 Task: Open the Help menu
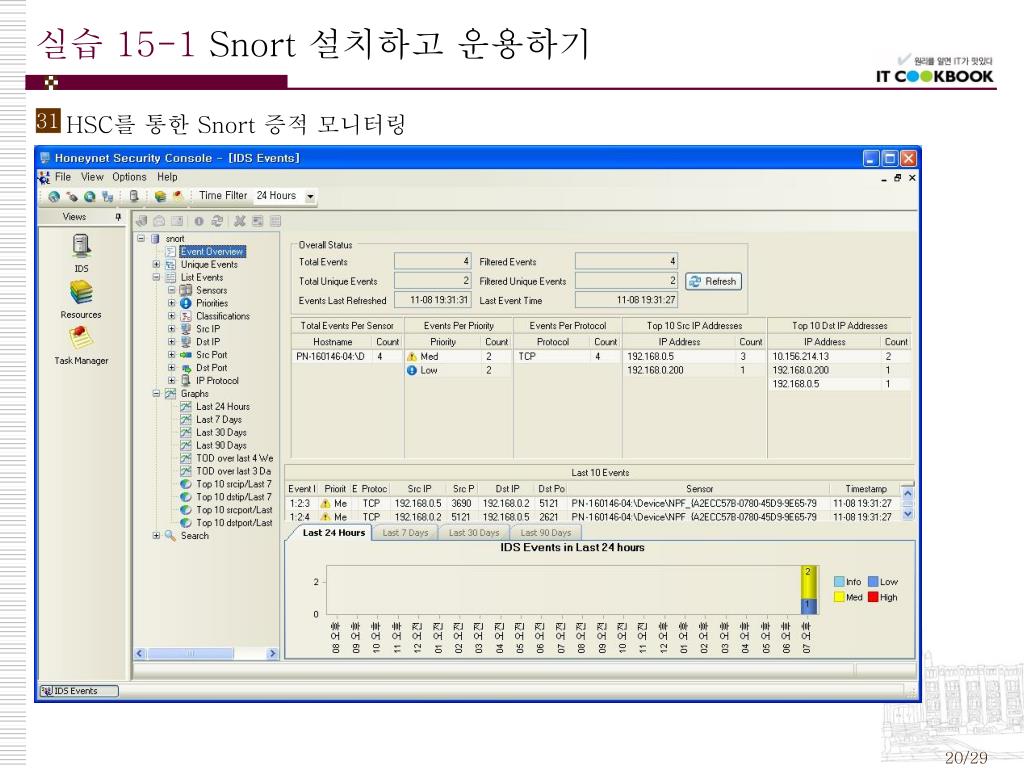(x=167, y=177)
